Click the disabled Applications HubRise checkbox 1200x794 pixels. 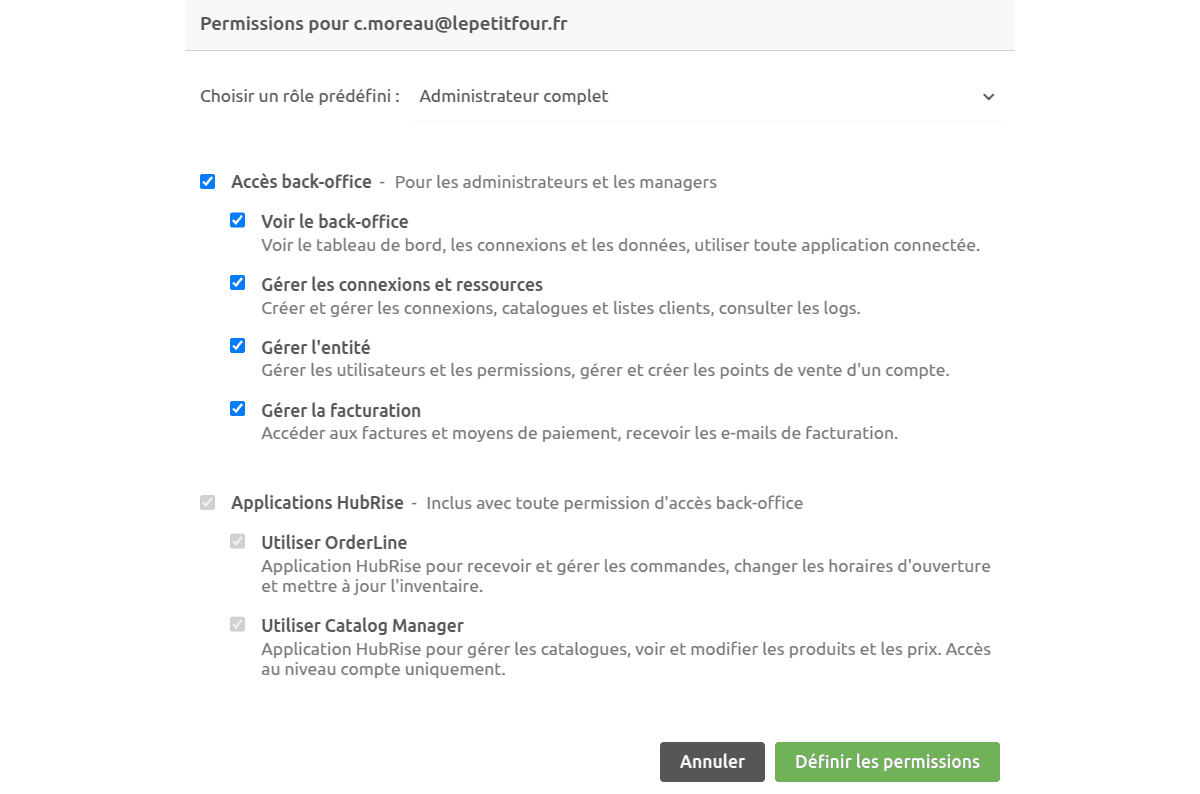point(208,502)
